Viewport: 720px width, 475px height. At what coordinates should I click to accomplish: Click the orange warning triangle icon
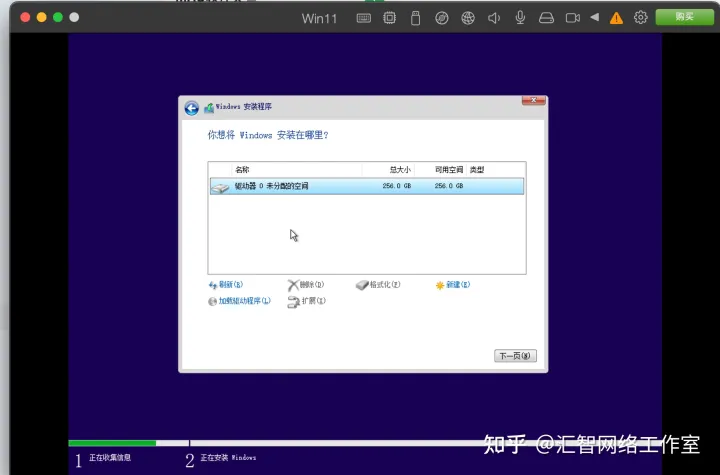[616, 18]
